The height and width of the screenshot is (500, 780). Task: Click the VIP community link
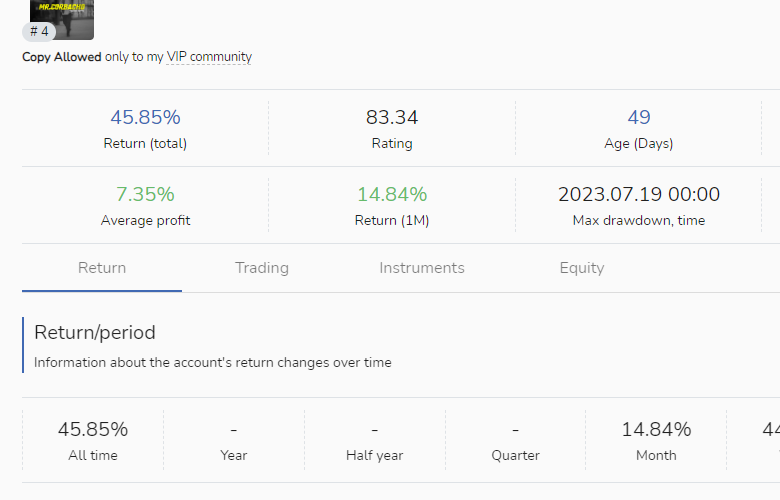[x=209, y=57]
